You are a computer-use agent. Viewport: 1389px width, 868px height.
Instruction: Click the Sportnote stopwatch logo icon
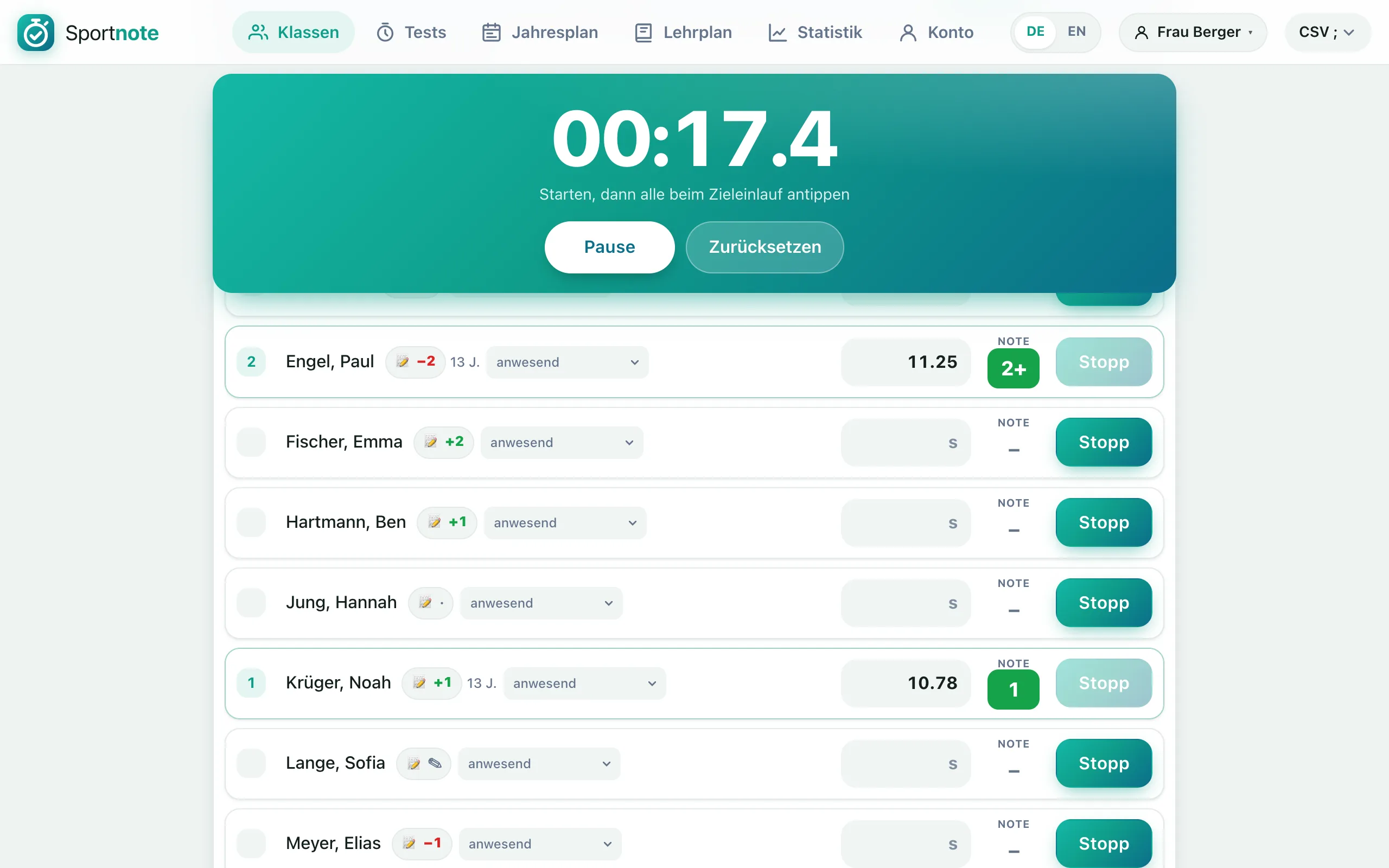pyautogui.click(x=36, y=33)
